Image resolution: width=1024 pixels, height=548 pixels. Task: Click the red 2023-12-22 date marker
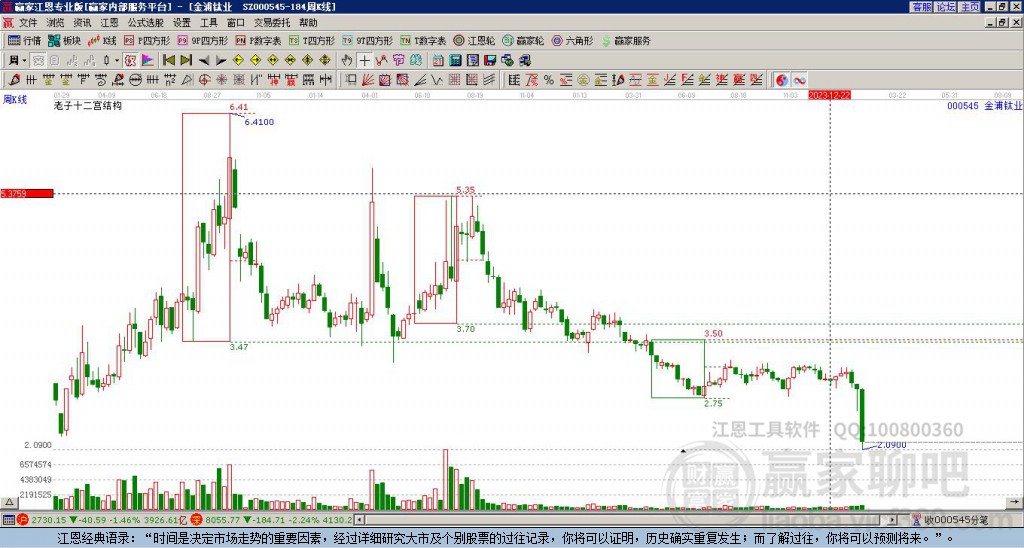[829, 95]
